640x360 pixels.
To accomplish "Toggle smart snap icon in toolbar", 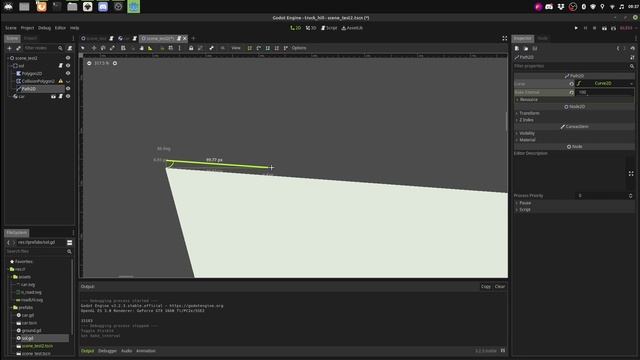I will tap(162, 48).
